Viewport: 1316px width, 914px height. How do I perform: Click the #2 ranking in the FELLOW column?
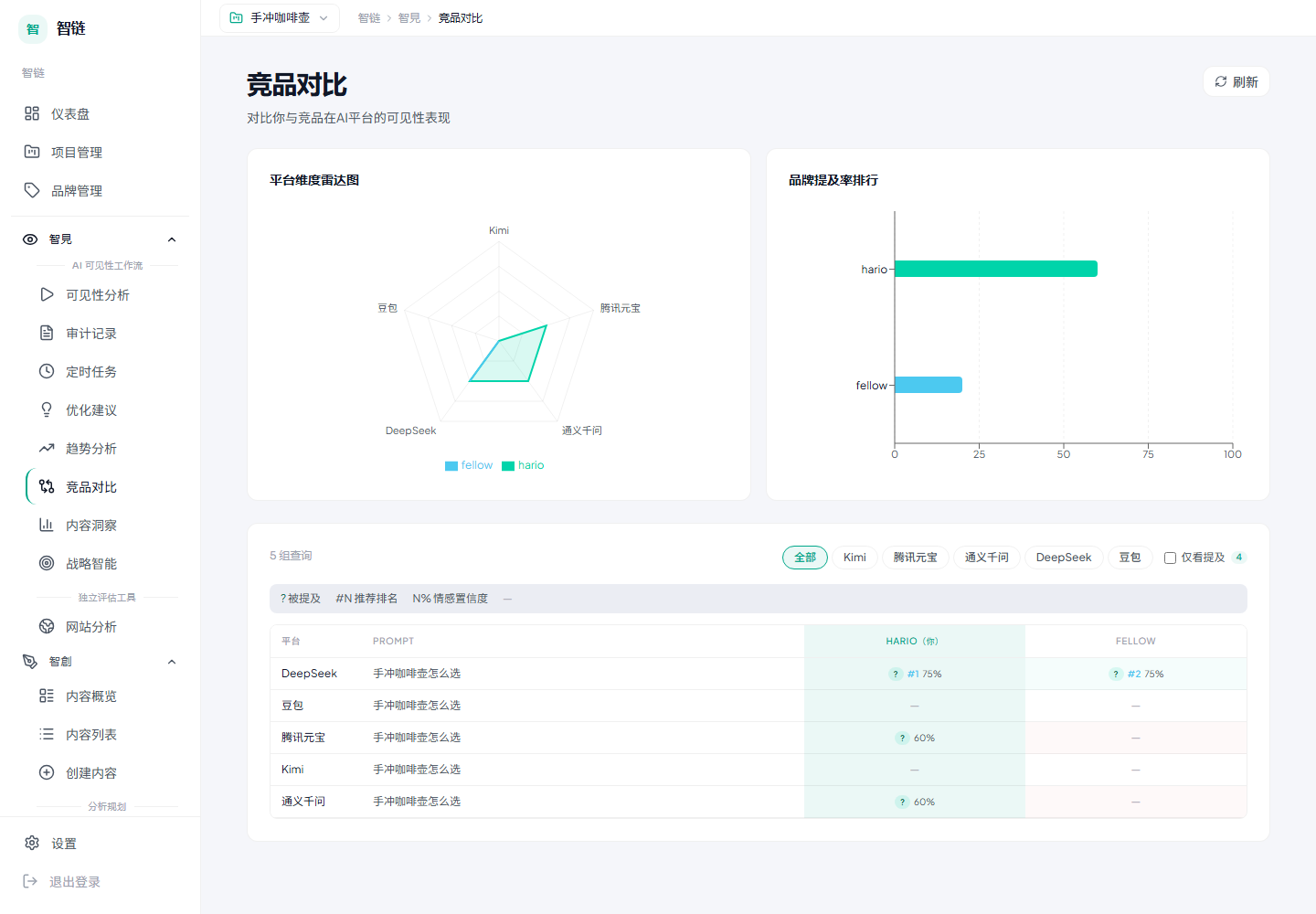[1134, 675]
